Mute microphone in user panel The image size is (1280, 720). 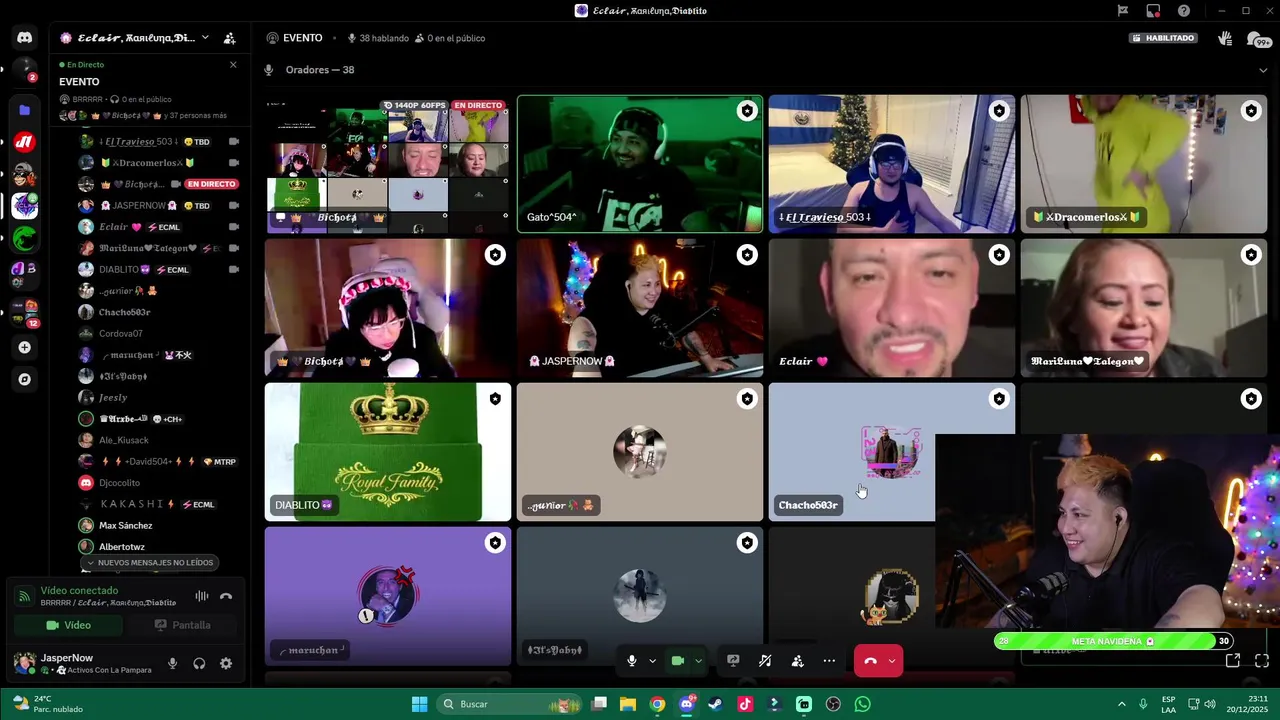coord(173,663)
